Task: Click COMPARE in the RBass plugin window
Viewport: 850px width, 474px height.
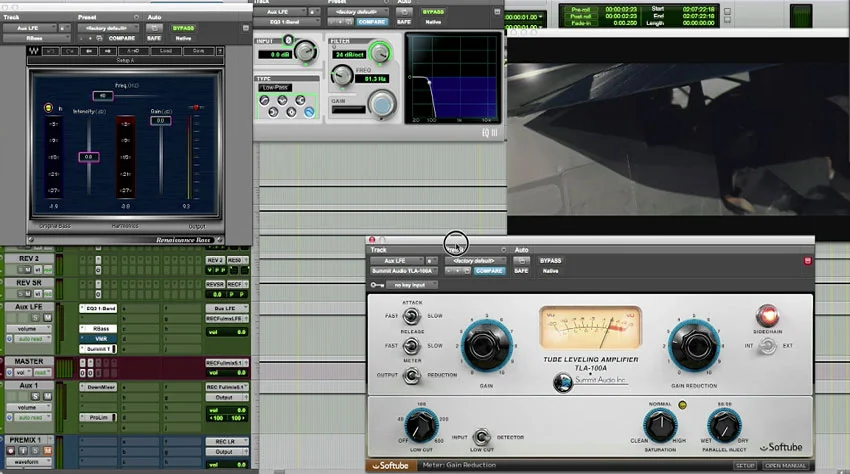Action: (x=121, y=38)
